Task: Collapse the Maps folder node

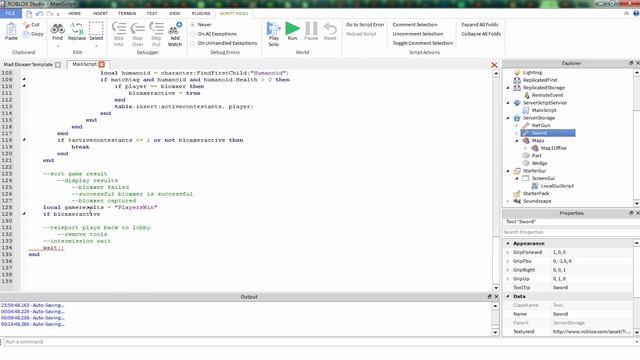Action: (x=517, y=140)
